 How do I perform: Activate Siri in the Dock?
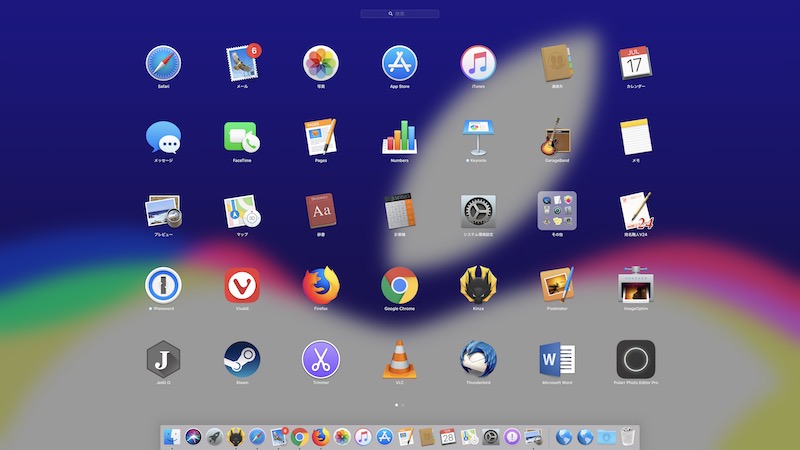193,437
